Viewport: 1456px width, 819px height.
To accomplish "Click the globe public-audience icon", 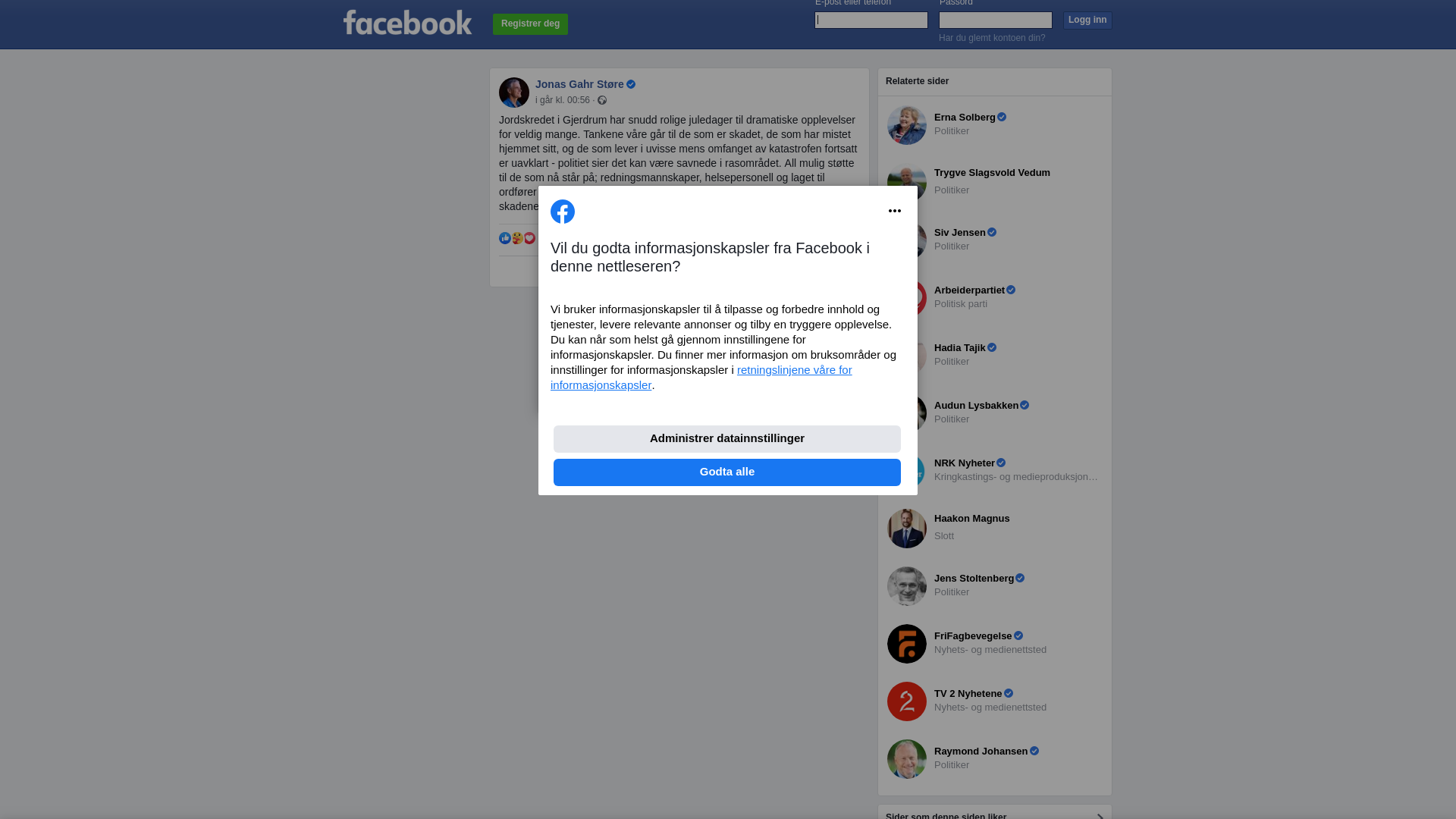I will coord(602,100).
